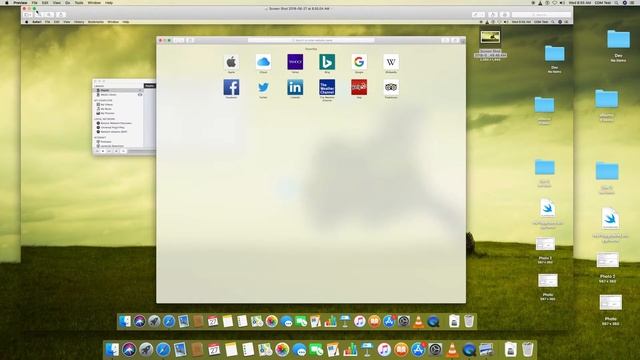The image size is (640, 360).
Task: Click Safari window's sidebar toggle button
Action: pyautogui.click(x=190, y=40)
